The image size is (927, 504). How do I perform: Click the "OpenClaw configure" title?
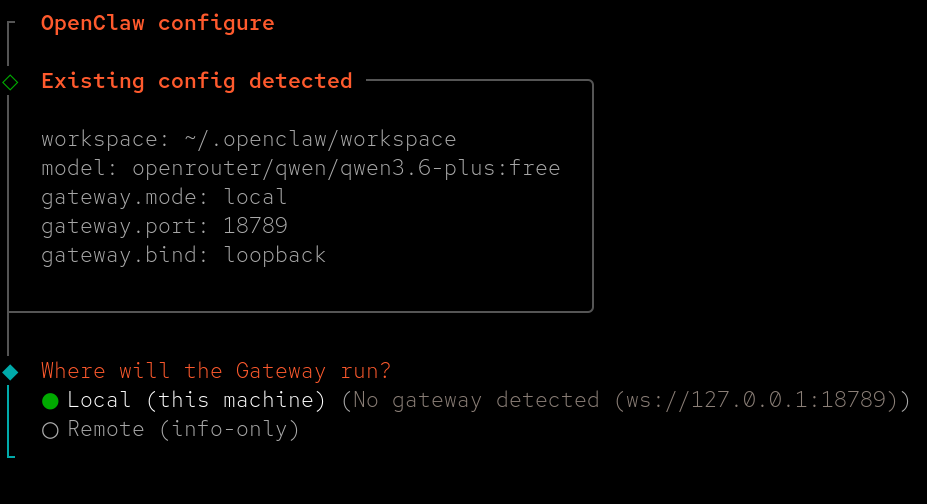(157, 23)
